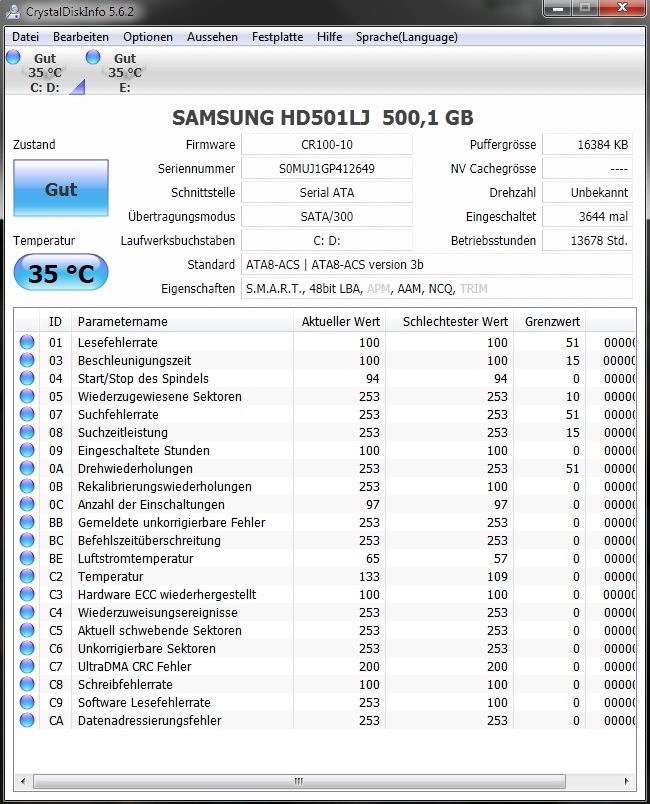The width and height of the screenshot is (650, 804).
Task: Click status orb of Suchfehlerrate row
Action: coord(27,414)
